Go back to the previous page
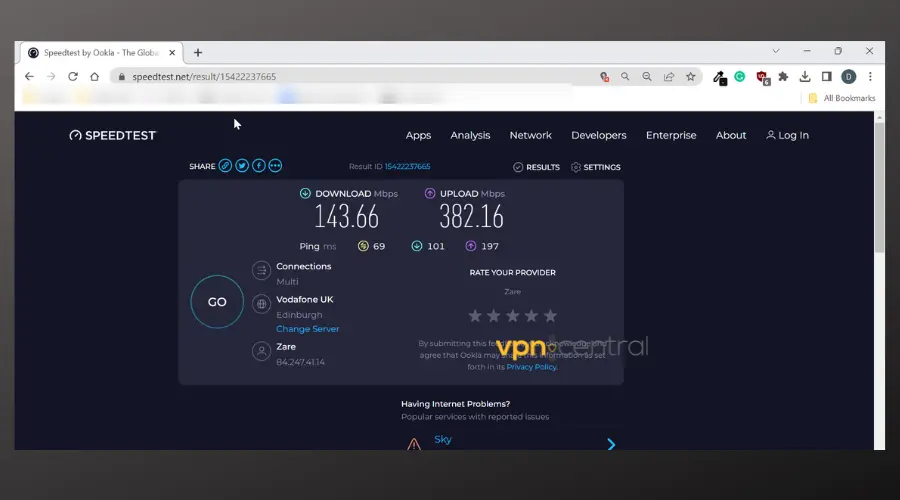The width and height of the screenshot is (900, 500). [29, 76]
